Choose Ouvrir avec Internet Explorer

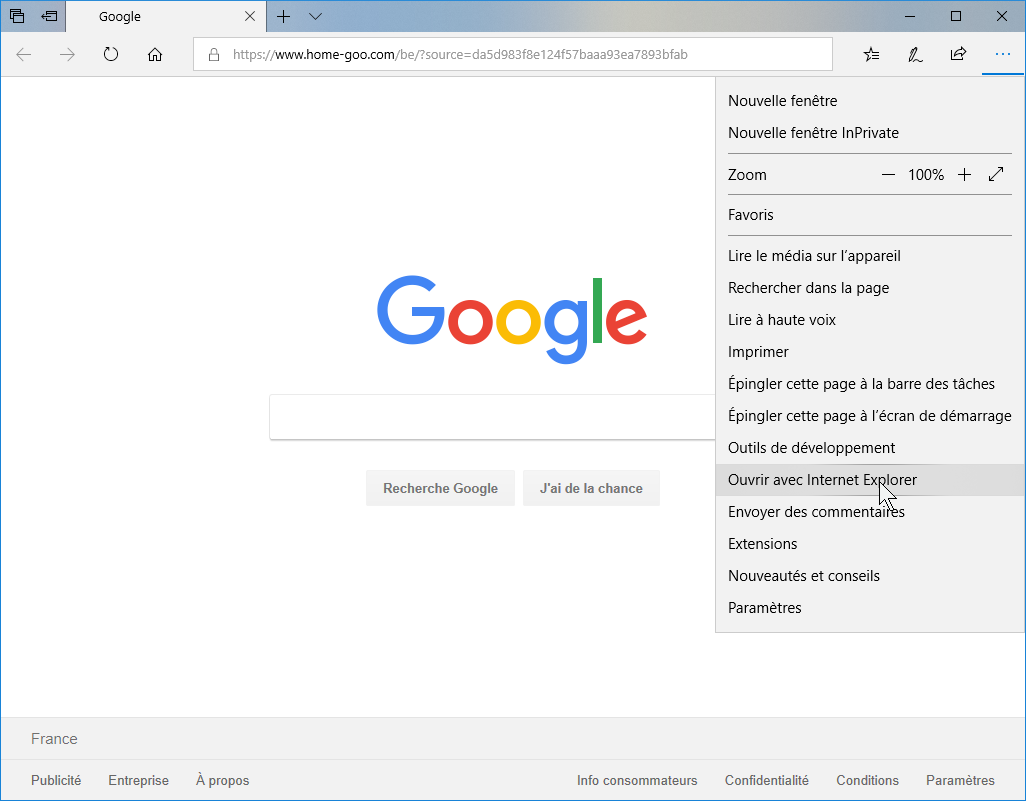point(870,480)
